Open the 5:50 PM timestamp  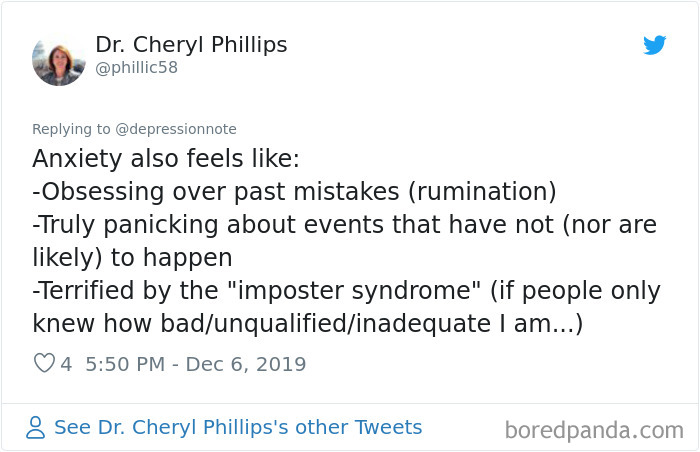(125, 365)
